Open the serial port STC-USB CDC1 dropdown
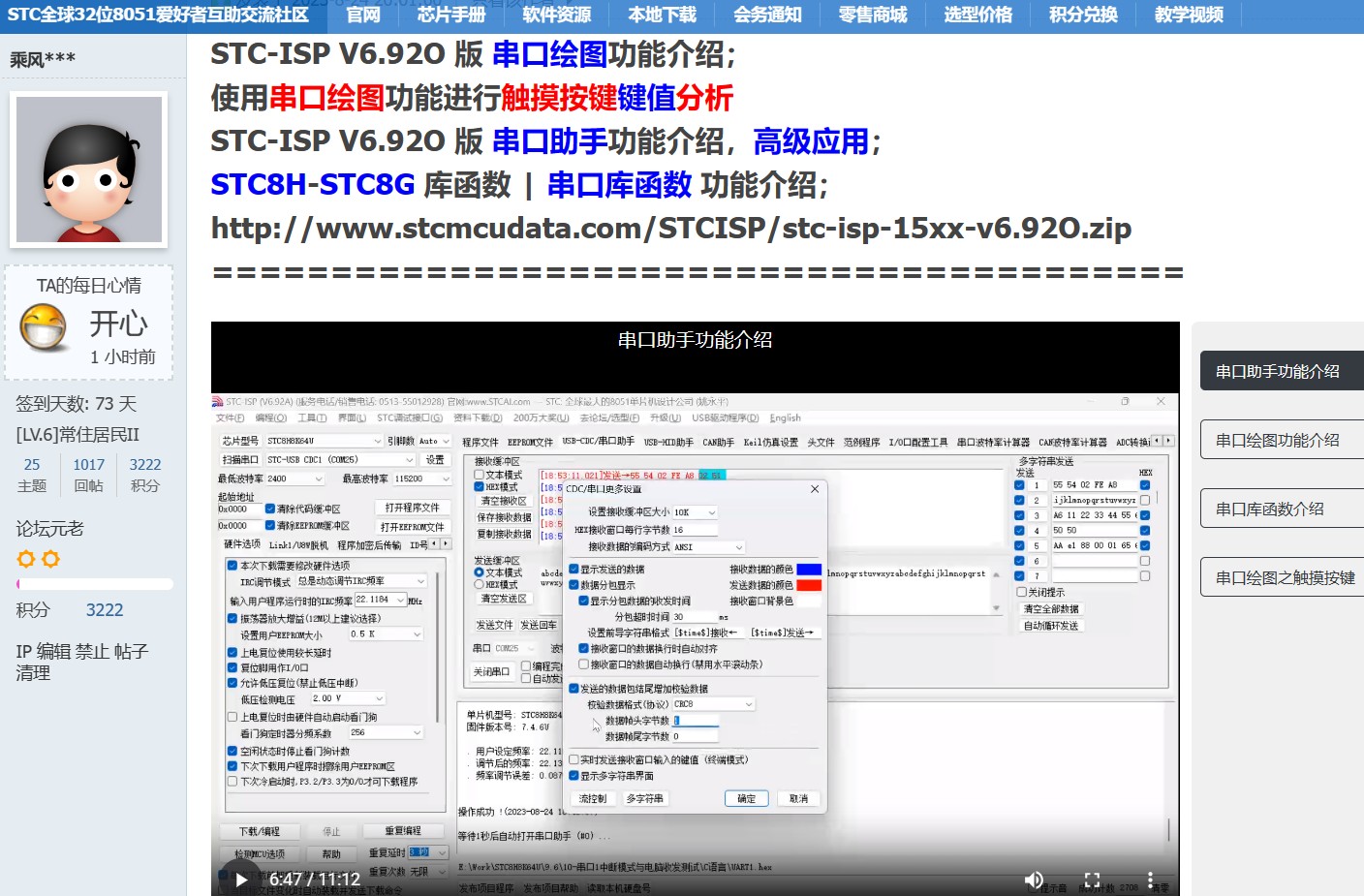This screenshot has width=1364, height=896. (341, 460)
